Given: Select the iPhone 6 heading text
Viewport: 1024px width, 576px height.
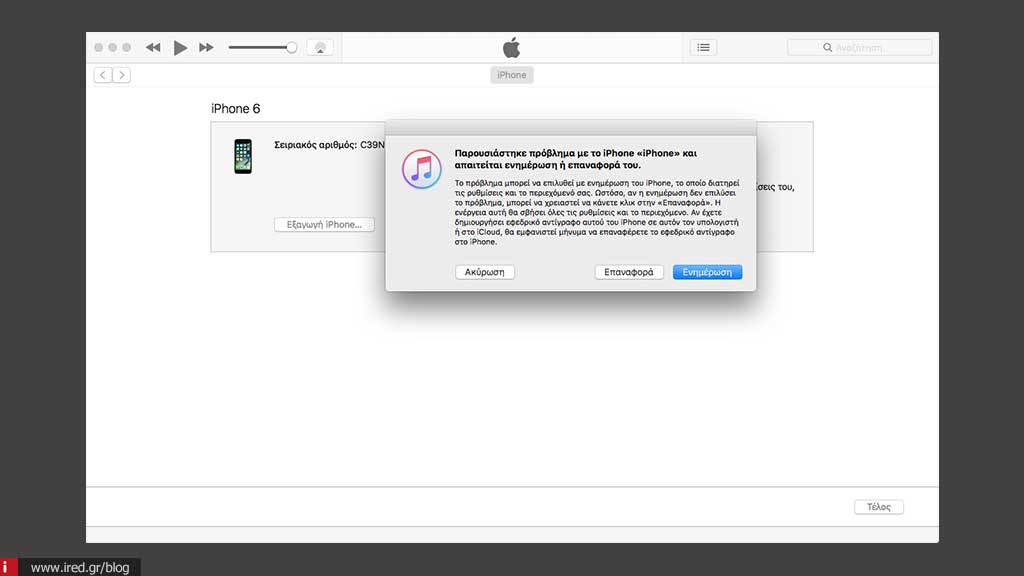Looking at the screenshot, I should [236, 109].
